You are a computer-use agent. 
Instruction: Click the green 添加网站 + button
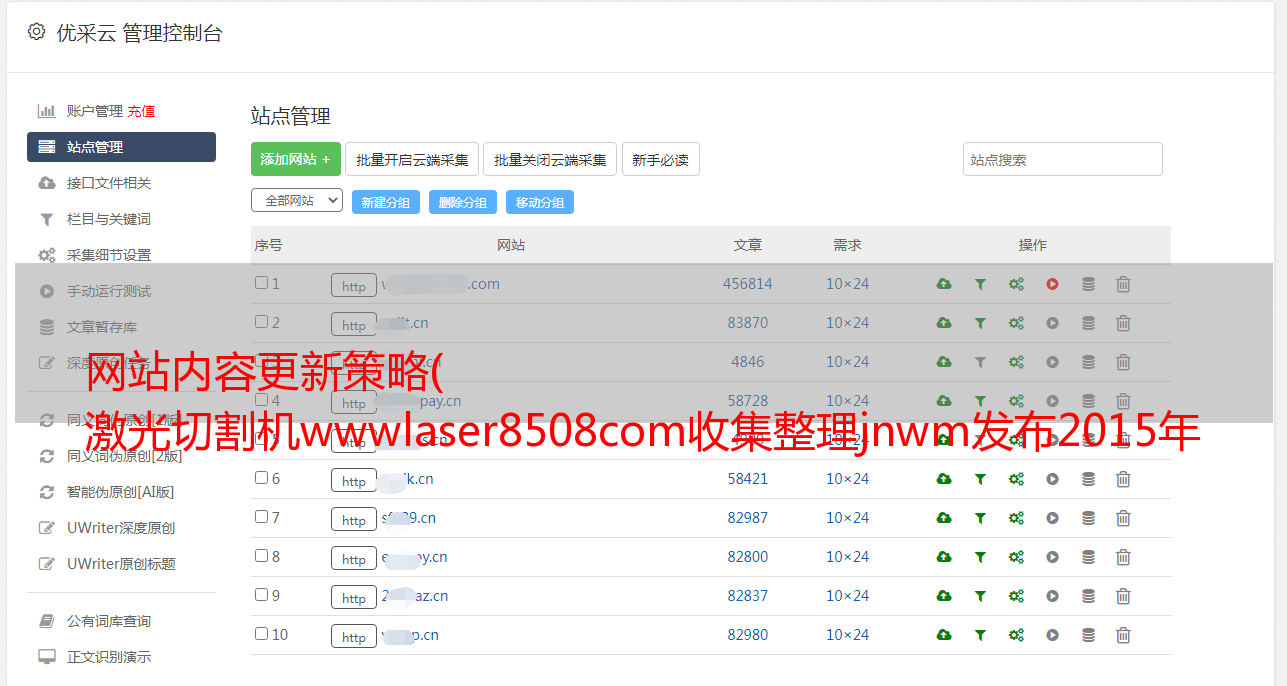click(296, 159)
